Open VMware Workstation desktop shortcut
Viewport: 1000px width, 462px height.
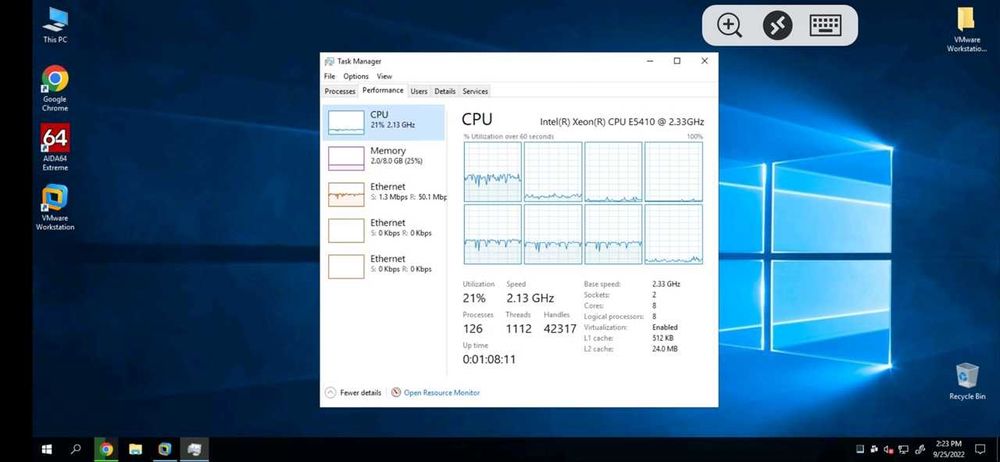pyautogui.click(x=55, y=207)
